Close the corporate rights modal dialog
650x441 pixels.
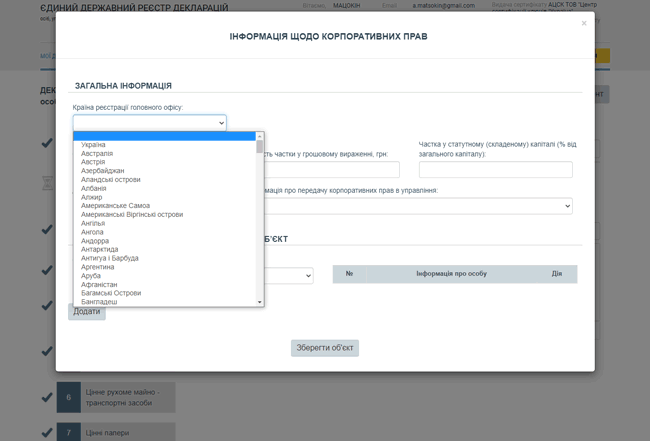click(x=584, y=23)
